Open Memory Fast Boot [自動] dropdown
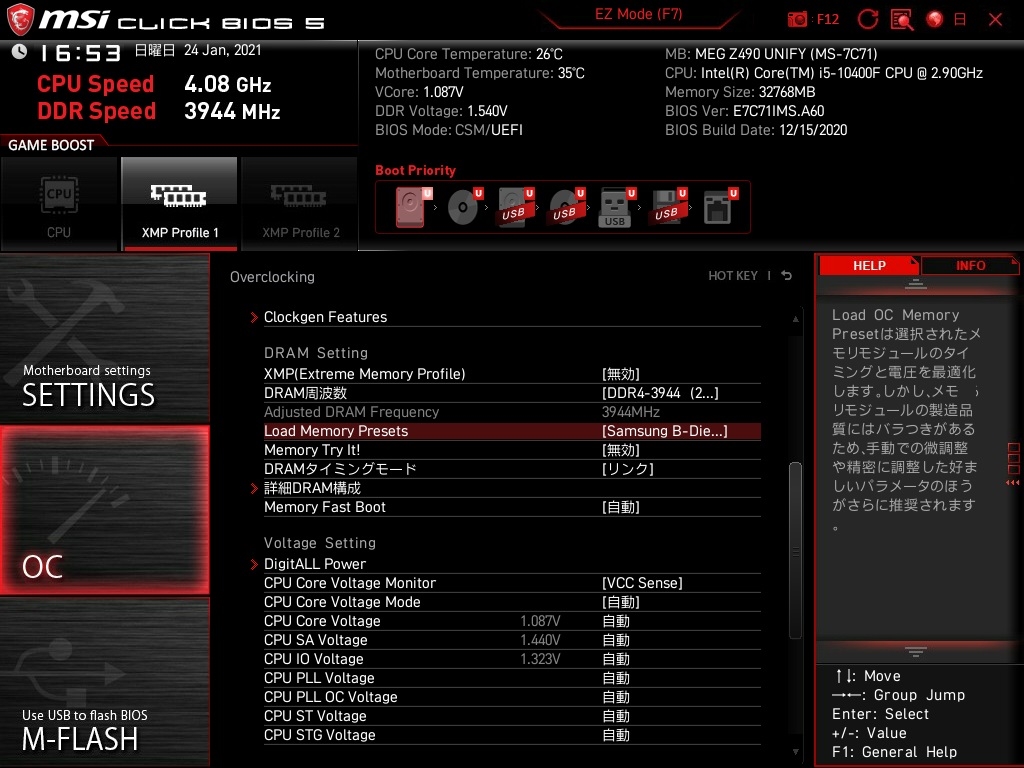Screen dimensions: 1024x768 click(x=620, y=507)
